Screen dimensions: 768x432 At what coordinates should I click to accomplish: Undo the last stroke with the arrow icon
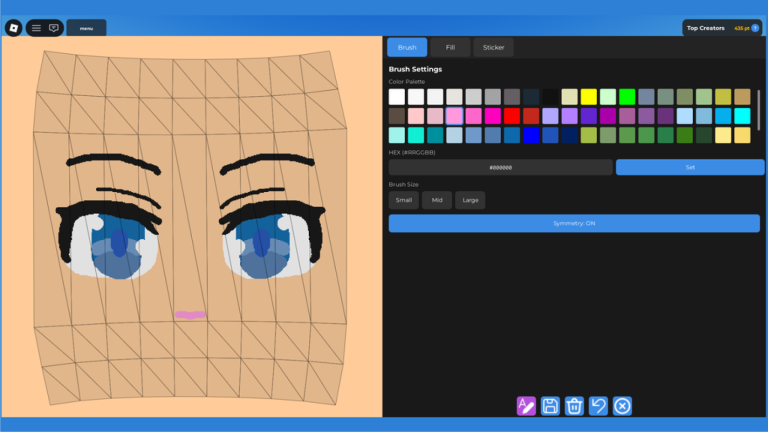[598, 406]
